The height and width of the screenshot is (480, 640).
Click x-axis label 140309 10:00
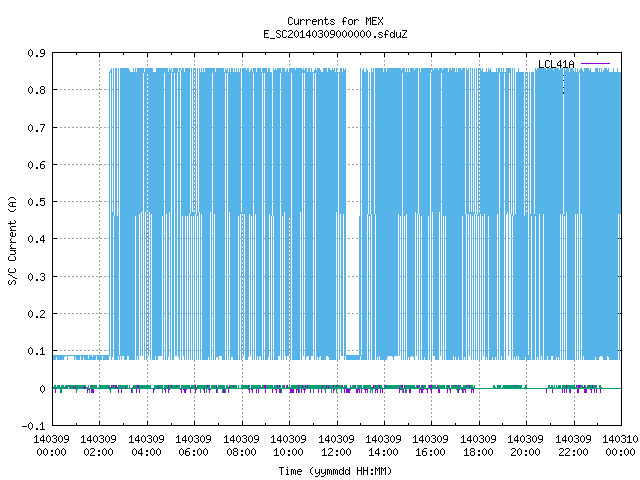point(288,446)
